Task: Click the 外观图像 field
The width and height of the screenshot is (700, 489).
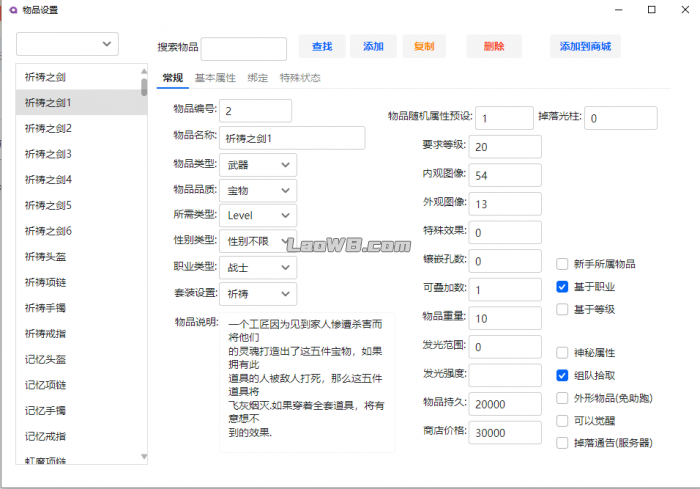Action: pyautogui.click(x=505, y=204)
